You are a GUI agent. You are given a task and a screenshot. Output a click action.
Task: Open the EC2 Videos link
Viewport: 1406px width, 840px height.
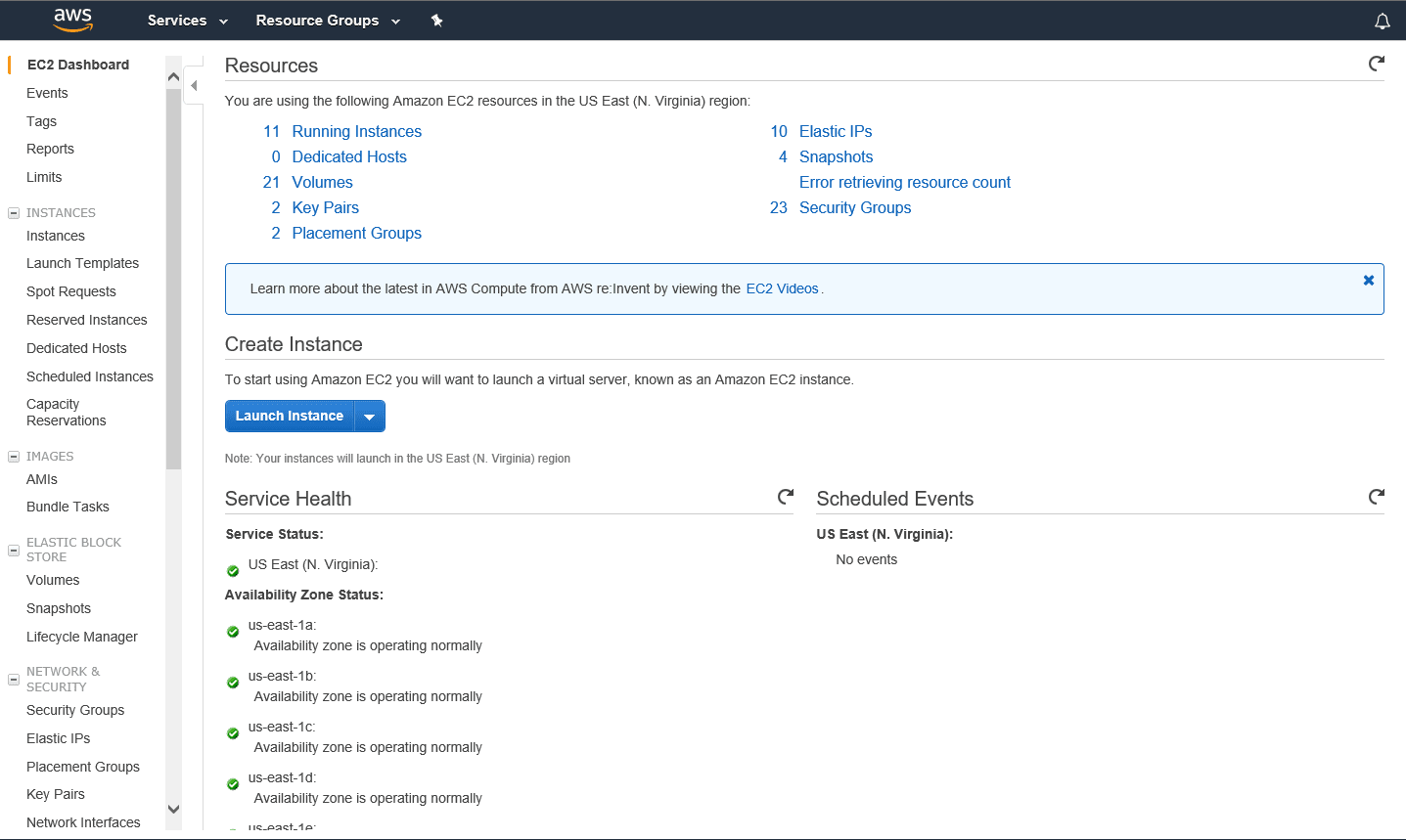click(782, 287)
